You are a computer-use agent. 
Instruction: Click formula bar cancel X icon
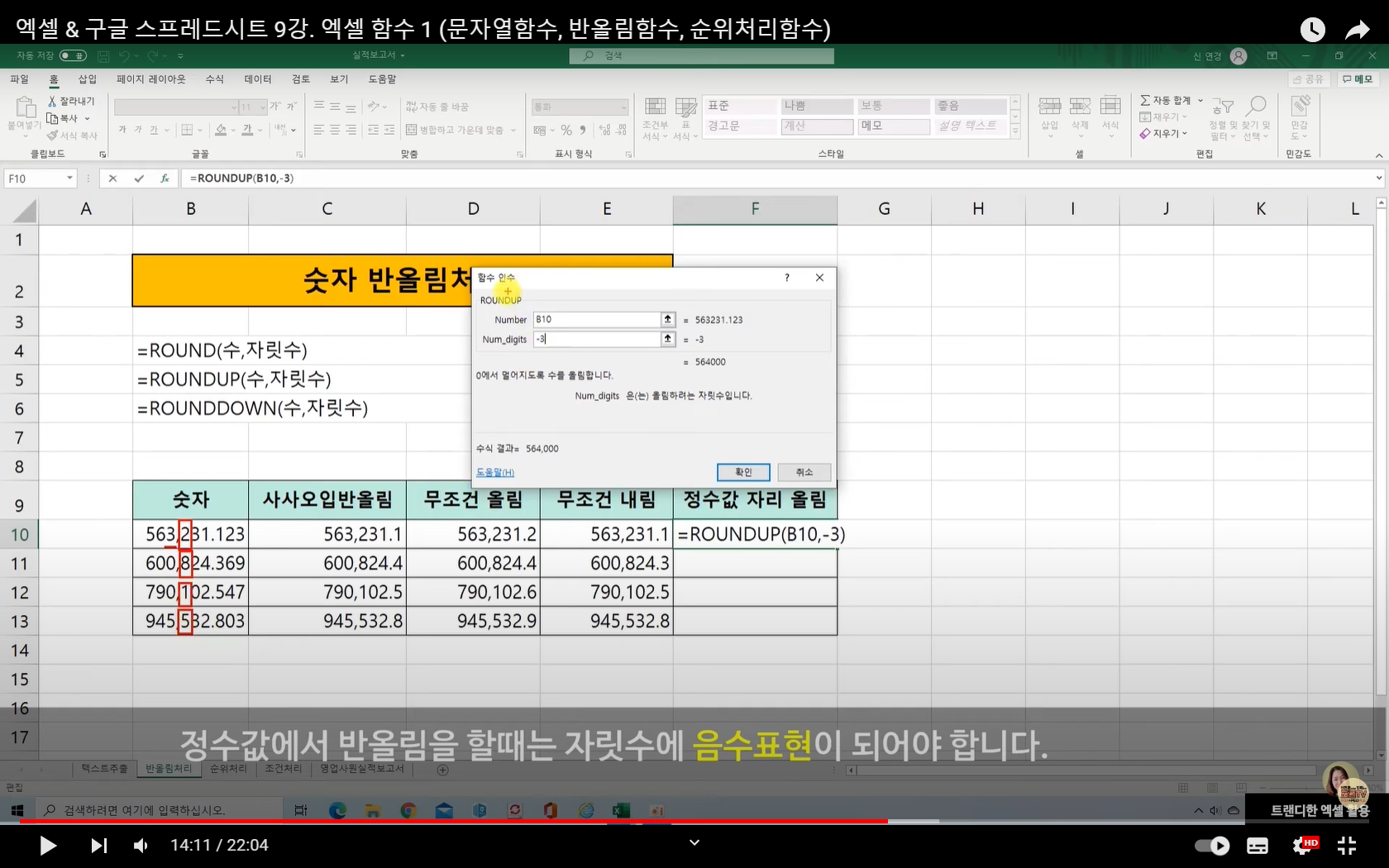tap(113, 178)
